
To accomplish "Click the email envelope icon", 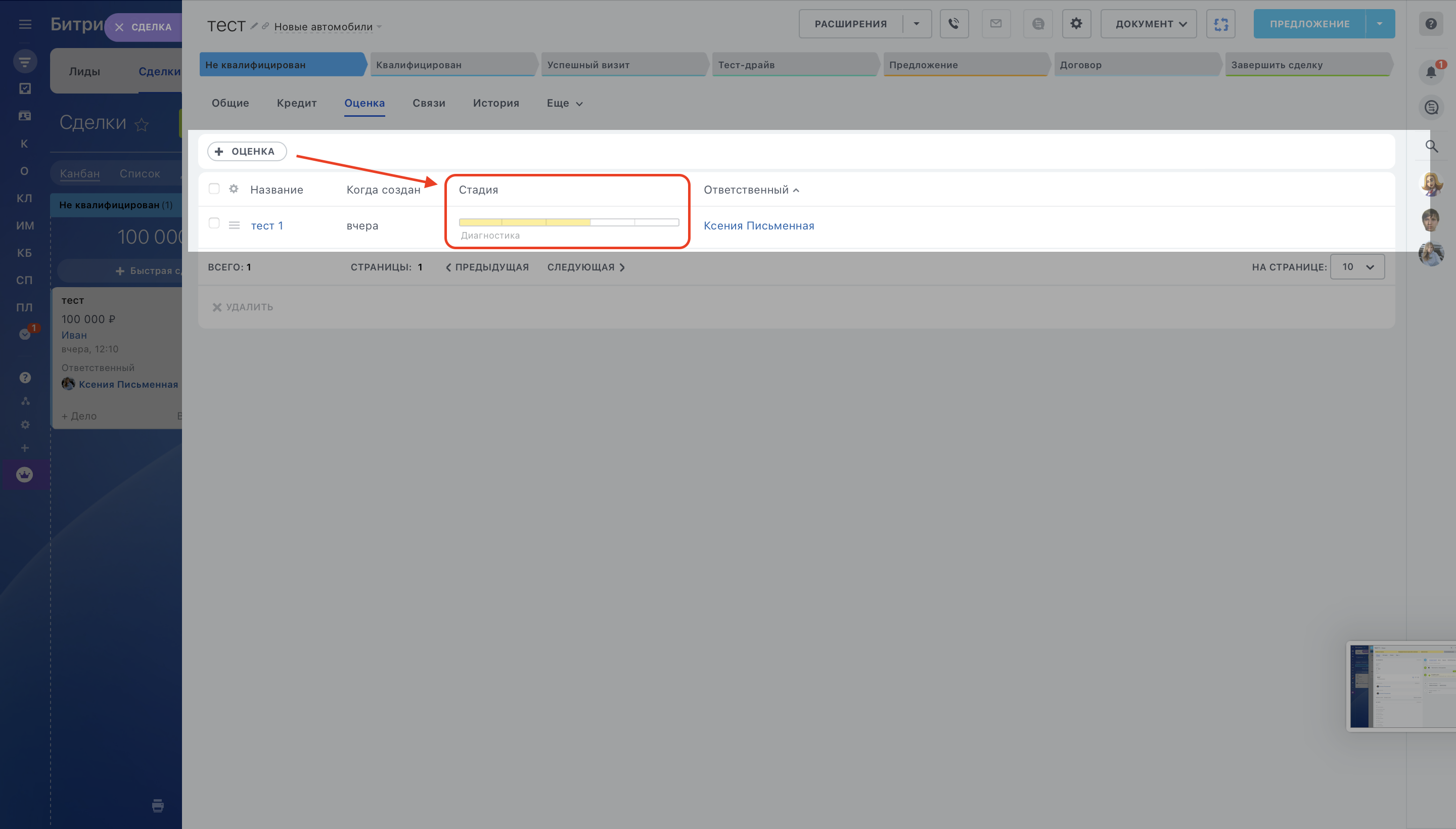I will pos(996,24).
